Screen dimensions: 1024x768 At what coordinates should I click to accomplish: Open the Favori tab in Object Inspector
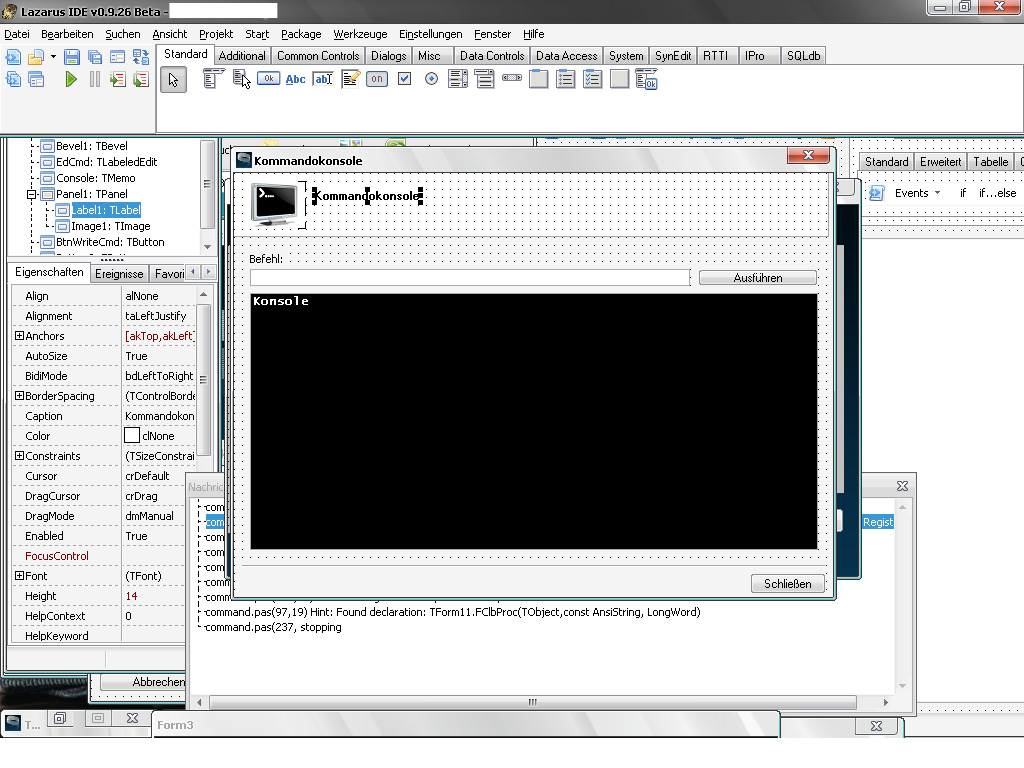click(x=169, y=274)
